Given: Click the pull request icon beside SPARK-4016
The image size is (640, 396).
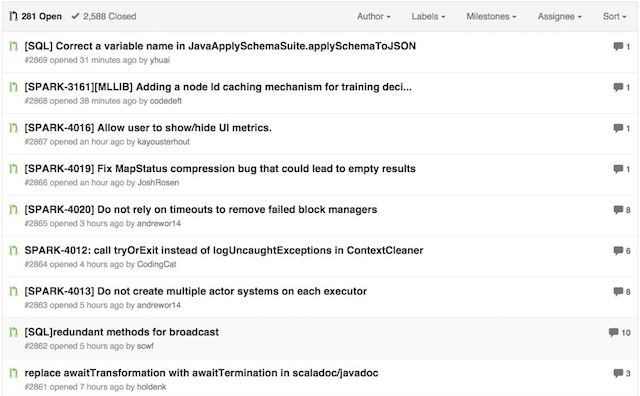Looking at the screenshot, I should click(x=13, y=128).
